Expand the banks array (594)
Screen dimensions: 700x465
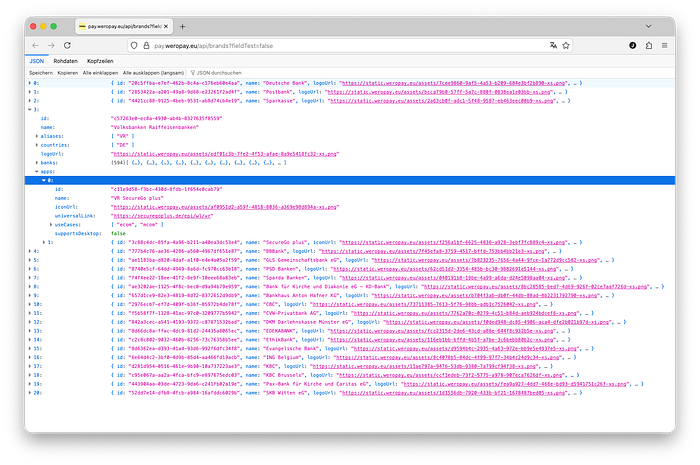[x=37, y=163]
